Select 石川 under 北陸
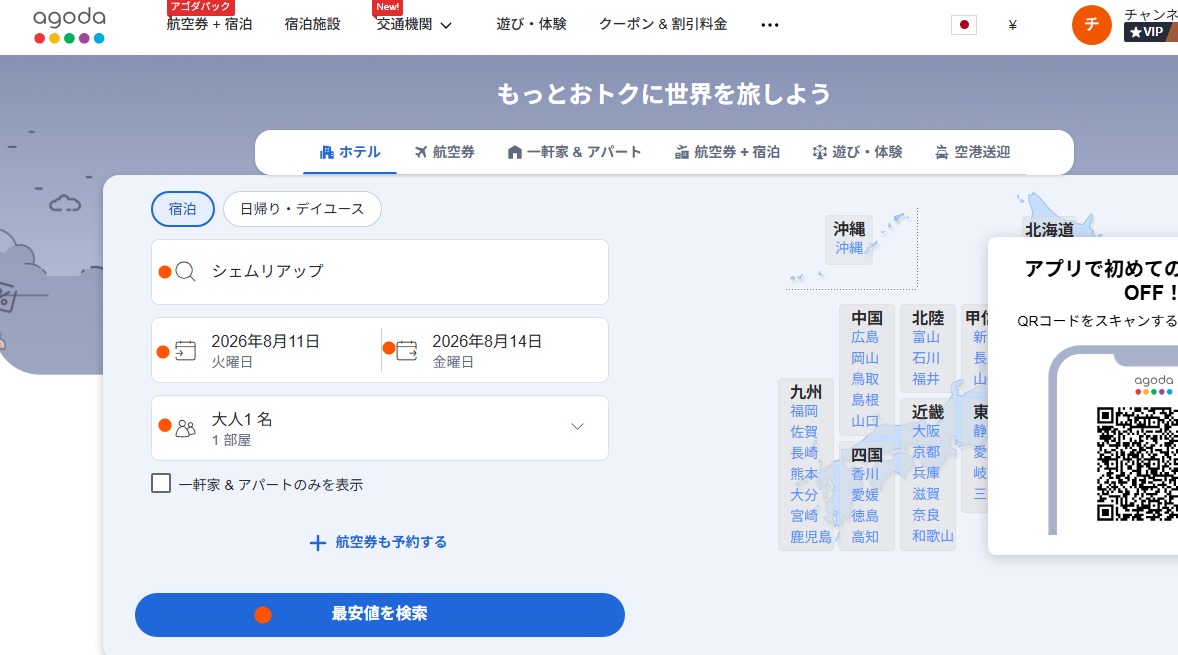The image size is (1178, 655). [926, 358]
